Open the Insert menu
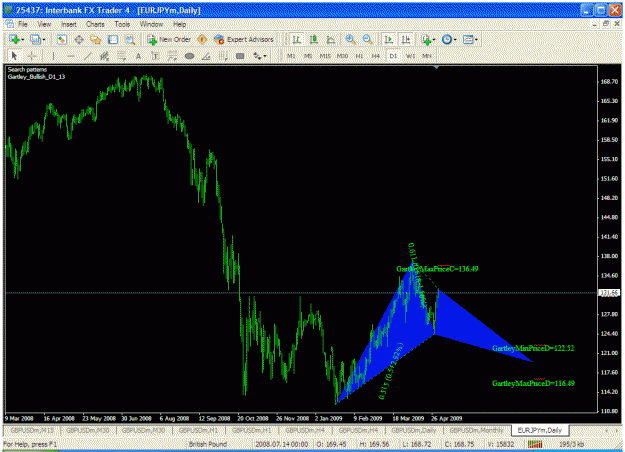Image resolution: width=625 pixels, height=452 pixels. pos(69,24)
